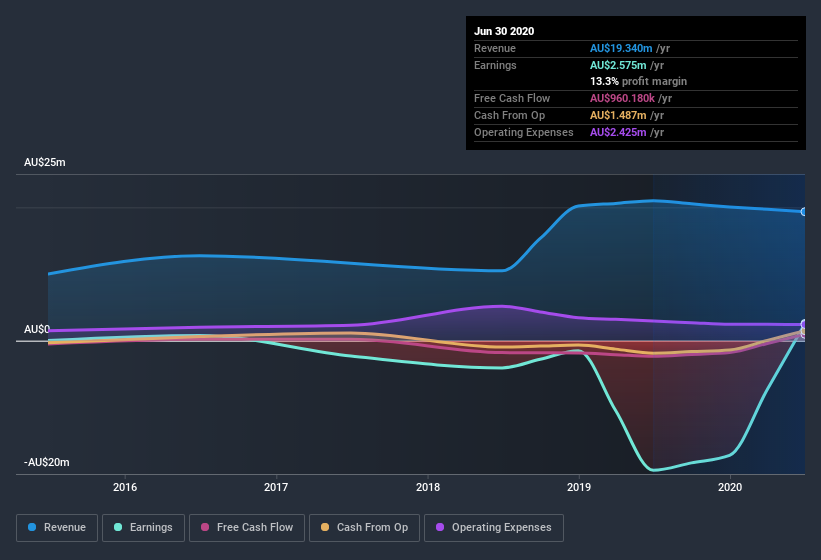The image size is (821, 560).
Task: Click the Jun 30 2020 tooltip header
Action: [504, 31]
